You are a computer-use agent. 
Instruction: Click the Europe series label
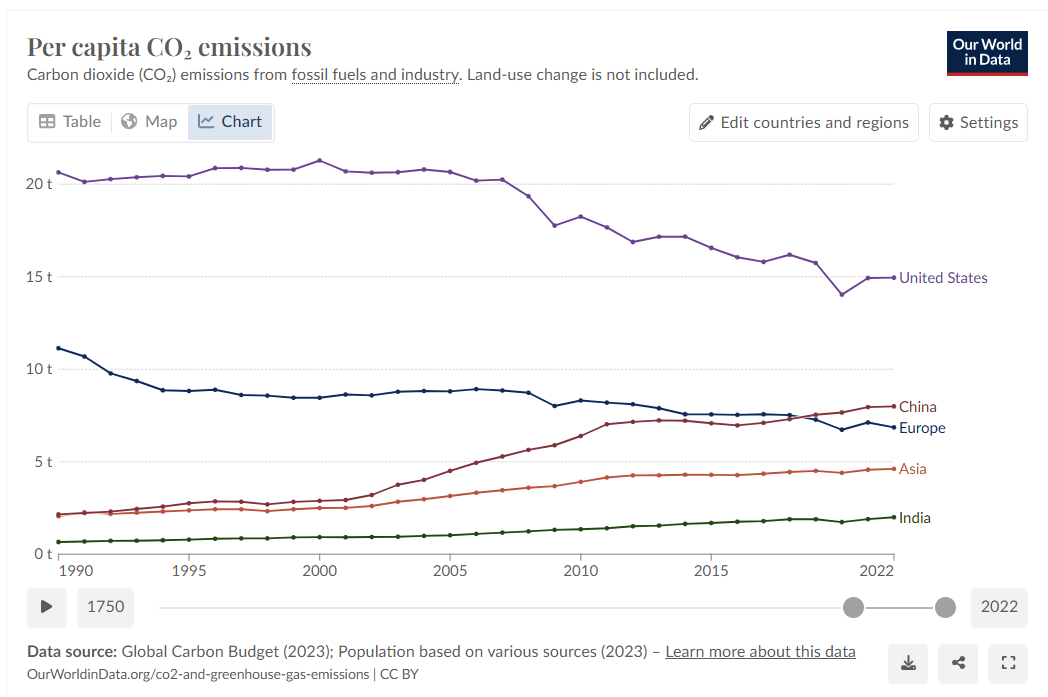921,428
